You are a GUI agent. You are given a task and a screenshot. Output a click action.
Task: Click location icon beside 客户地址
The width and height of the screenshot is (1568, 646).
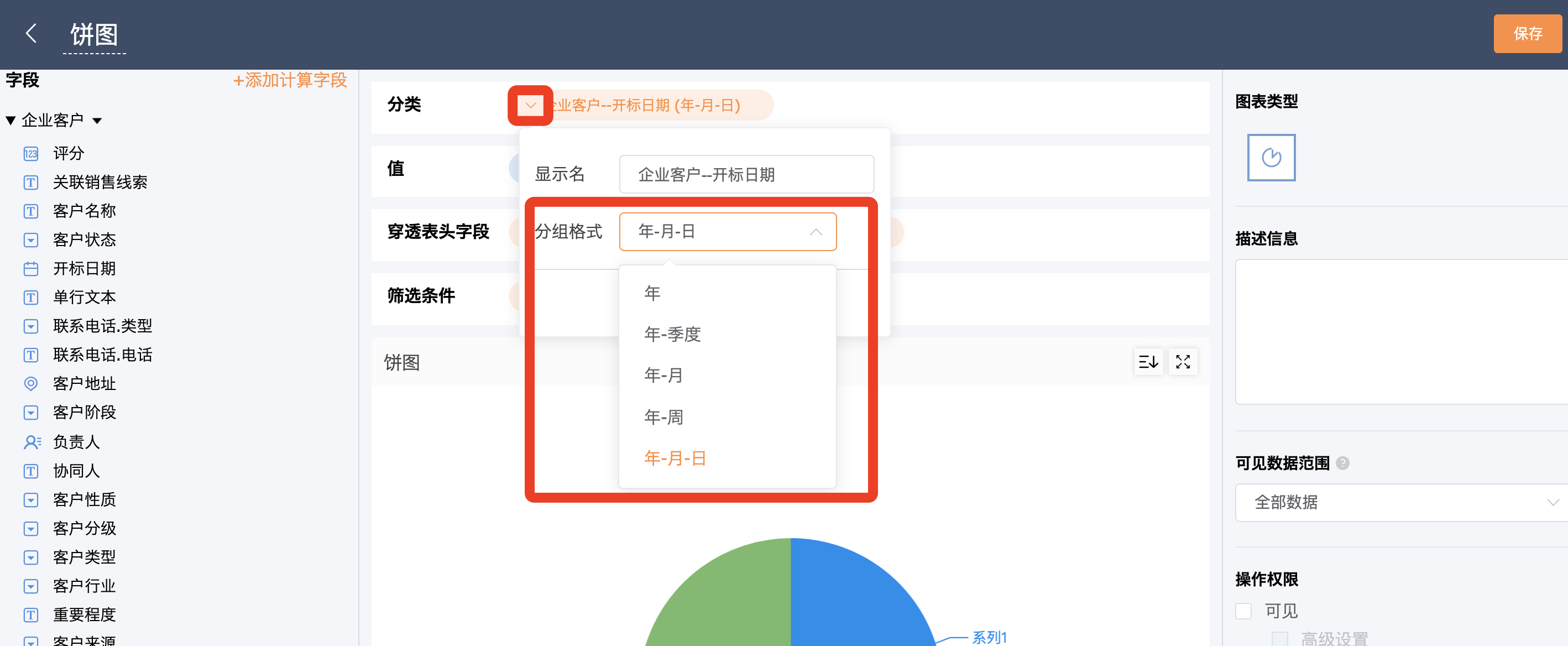[30, 384]
